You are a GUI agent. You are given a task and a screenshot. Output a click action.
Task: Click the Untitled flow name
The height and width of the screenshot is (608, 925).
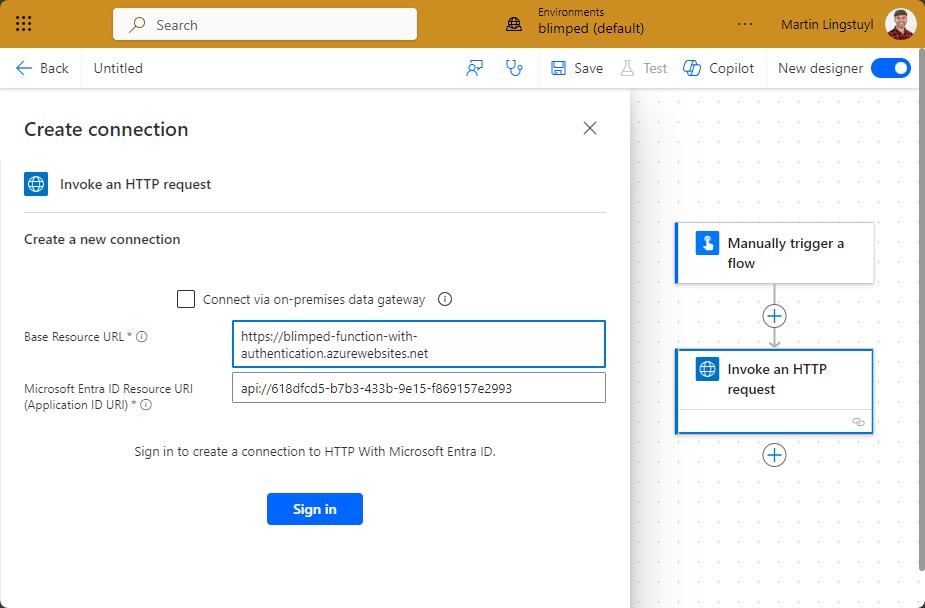[118, 68]
